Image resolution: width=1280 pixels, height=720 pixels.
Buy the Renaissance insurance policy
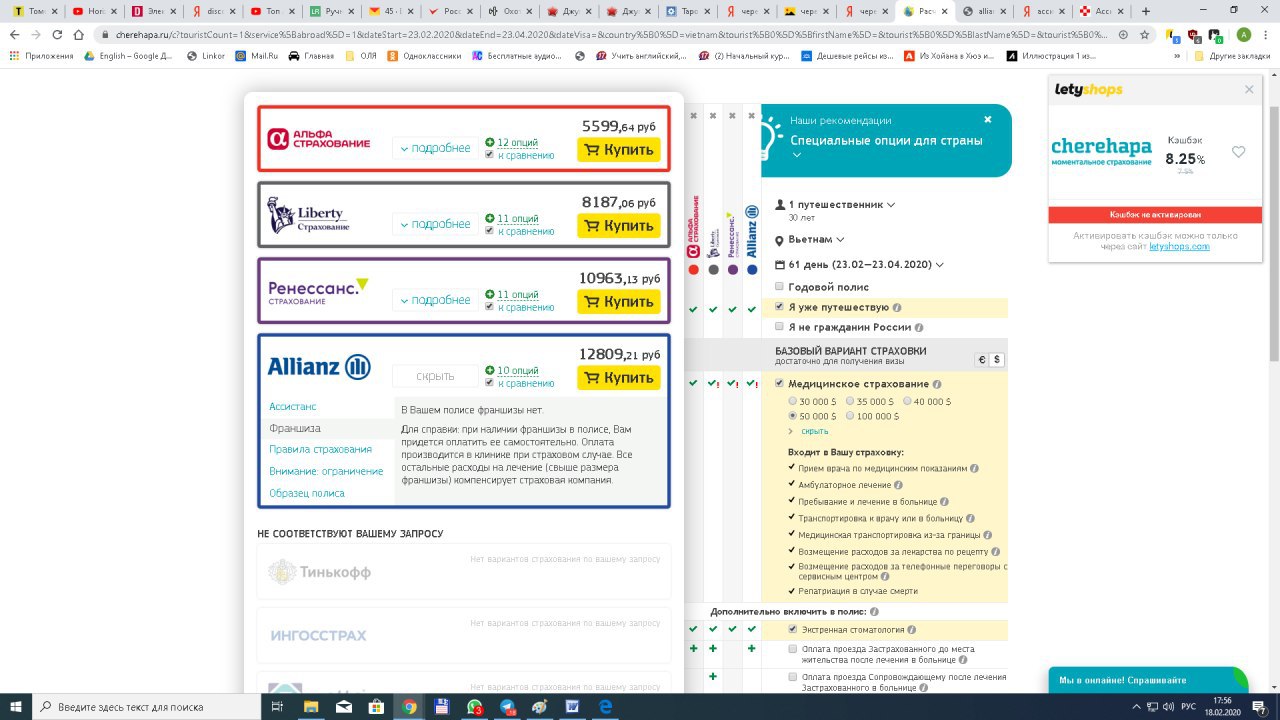point(619,302)
